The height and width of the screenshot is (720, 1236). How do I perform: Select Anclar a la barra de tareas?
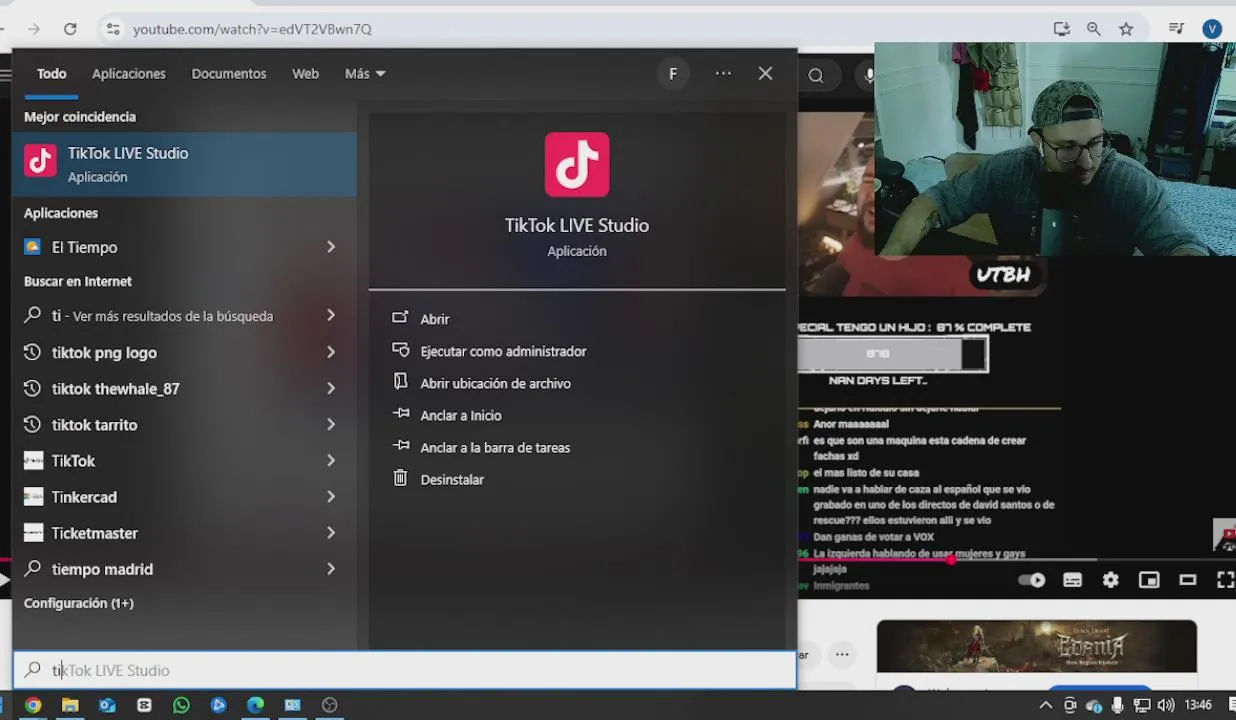495,447
